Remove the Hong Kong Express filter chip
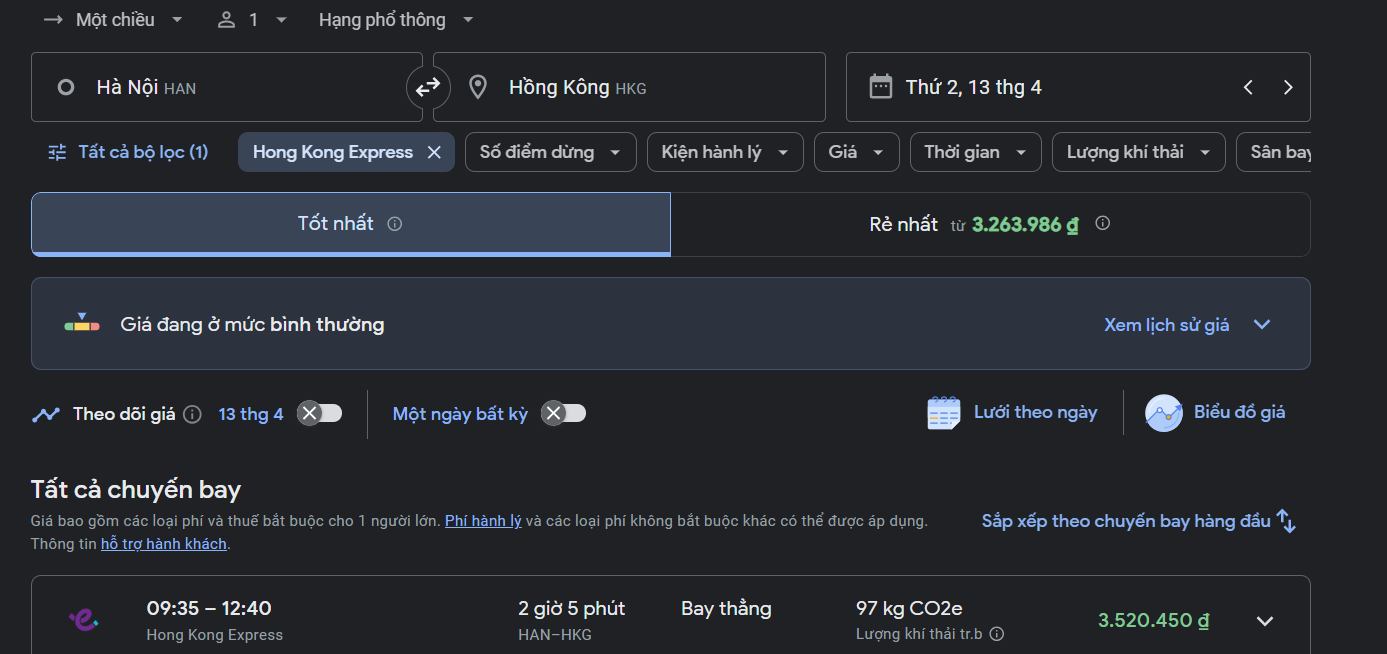Image resolution: width=1387 pixels, height=654 pixels. [x=434, y=151]
